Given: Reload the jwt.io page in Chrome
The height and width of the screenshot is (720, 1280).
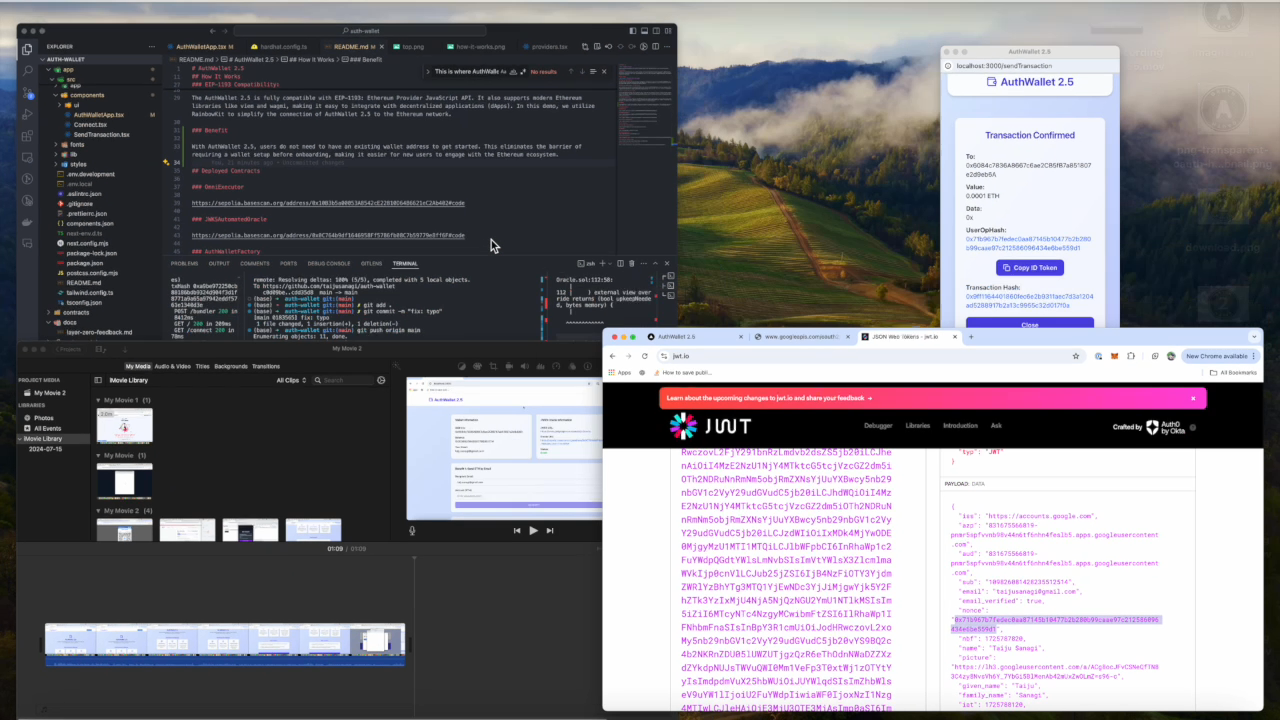Looking at the screenshot, I should point(645,356).
